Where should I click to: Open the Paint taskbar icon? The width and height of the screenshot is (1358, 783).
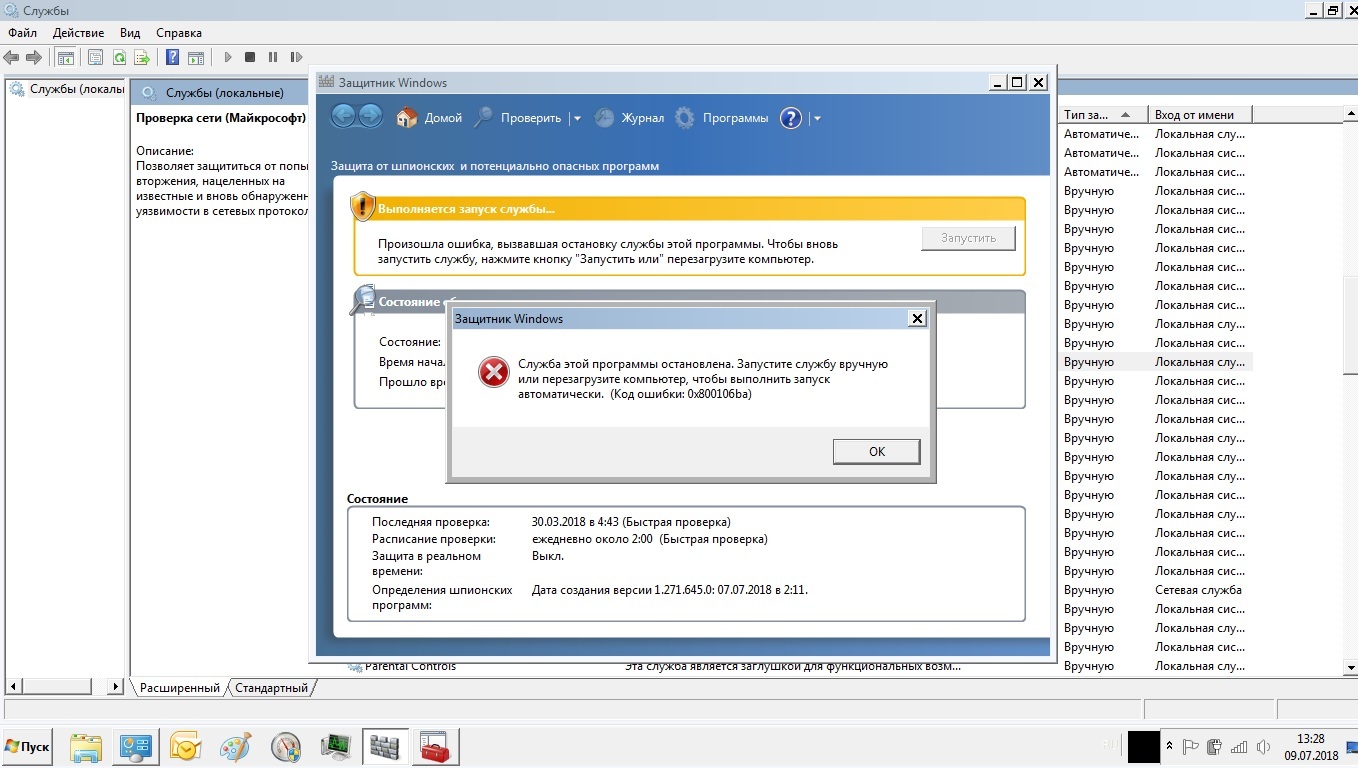[x=235, y=747]
